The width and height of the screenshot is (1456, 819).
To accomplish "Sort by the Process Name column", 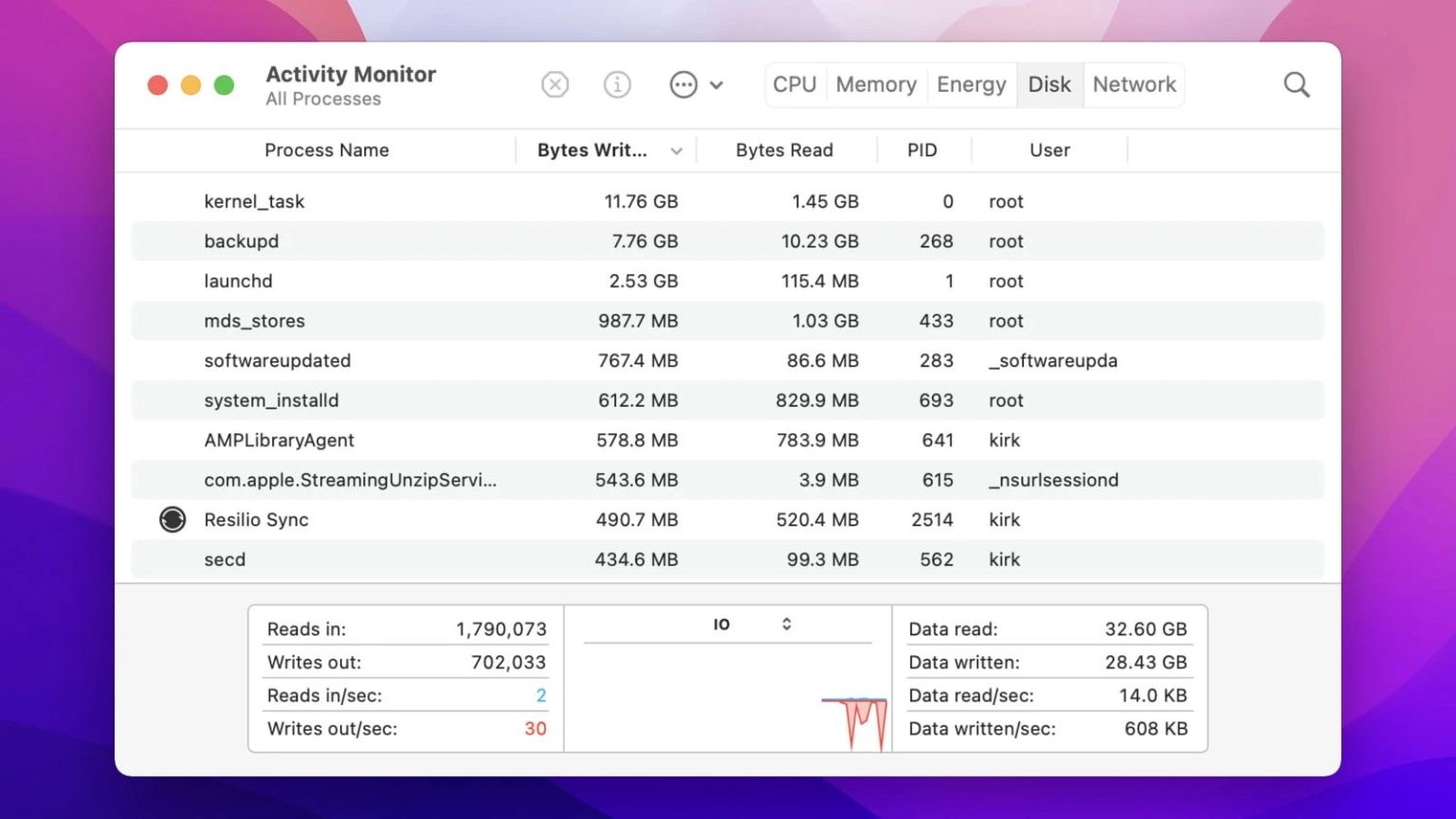I will pos(326,150).
